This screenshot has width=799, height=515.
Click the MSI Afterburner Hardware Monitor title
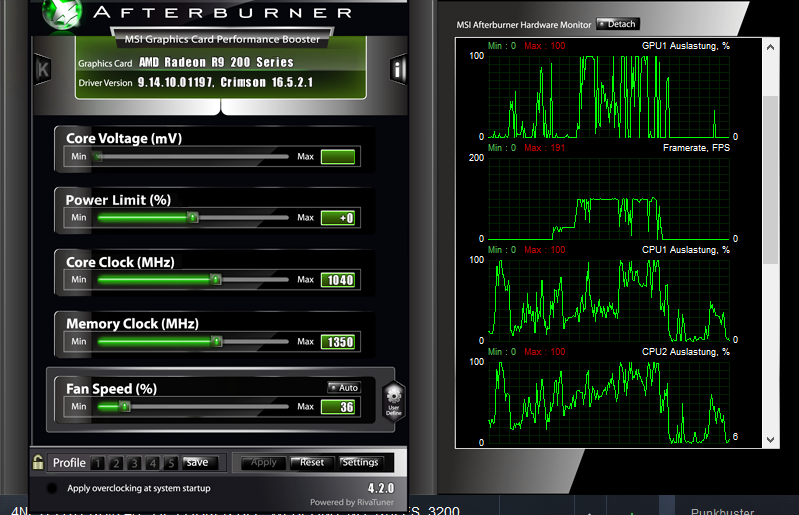(523, 24)
